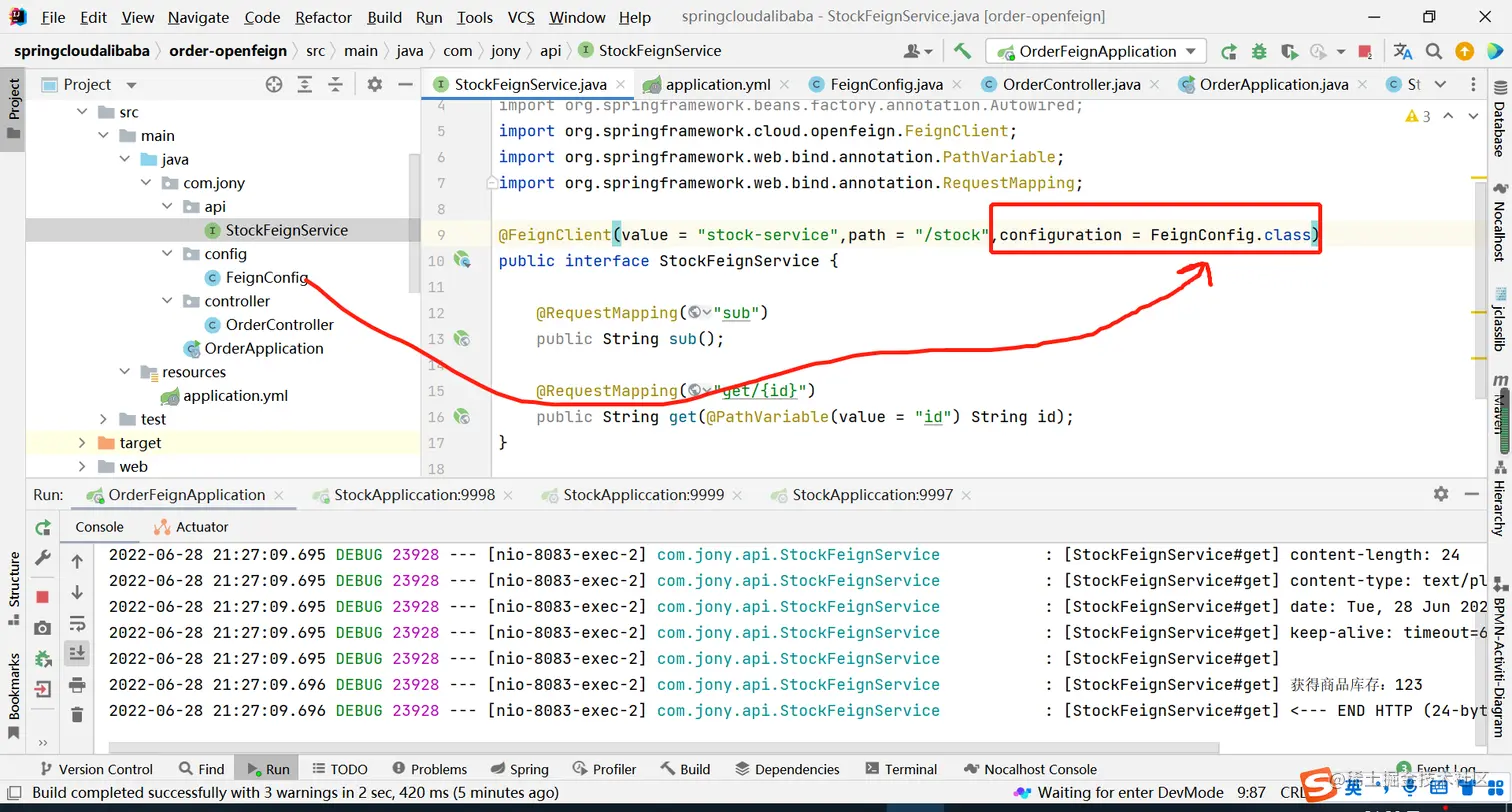Rerun app in Run panel sidebar

point(42,527)
